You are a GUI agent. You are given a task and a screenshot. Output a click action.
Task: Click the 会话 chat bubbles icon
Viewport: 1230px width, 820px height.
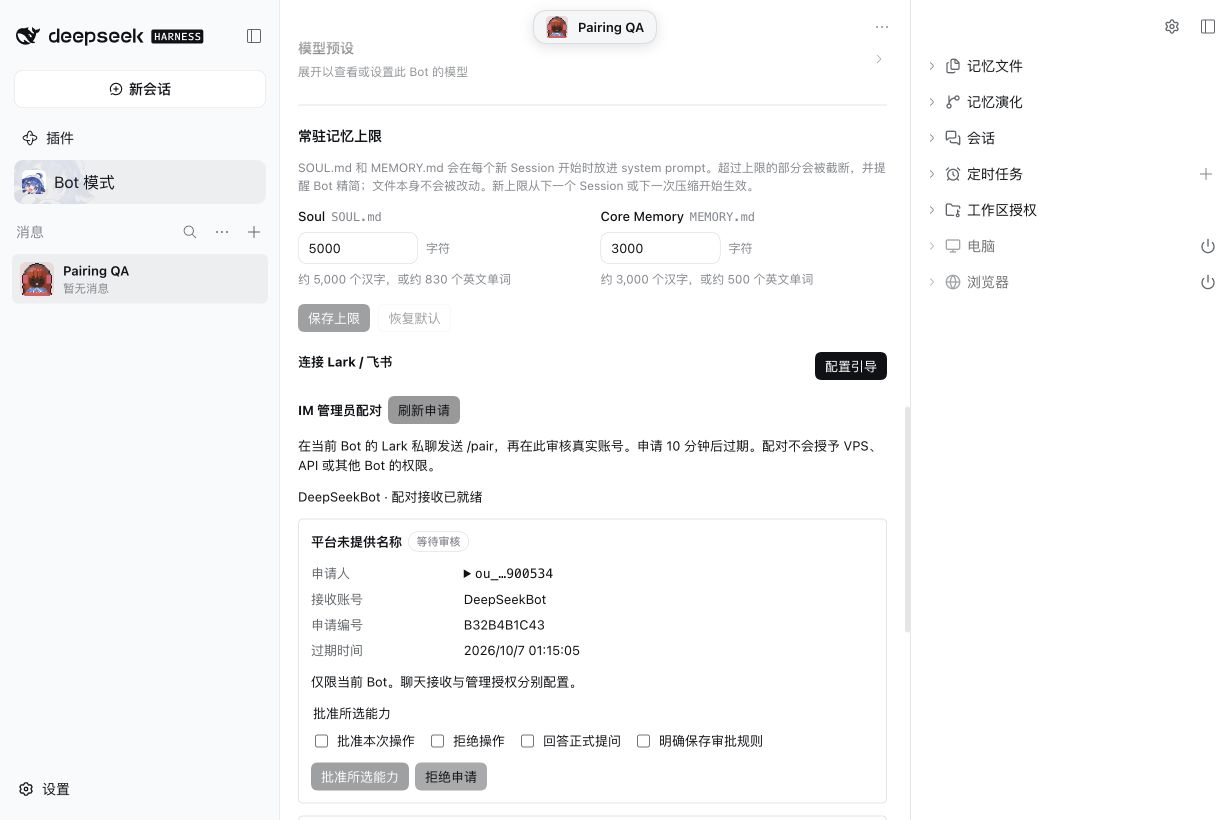pyautogui.click(x=953, y=138)
